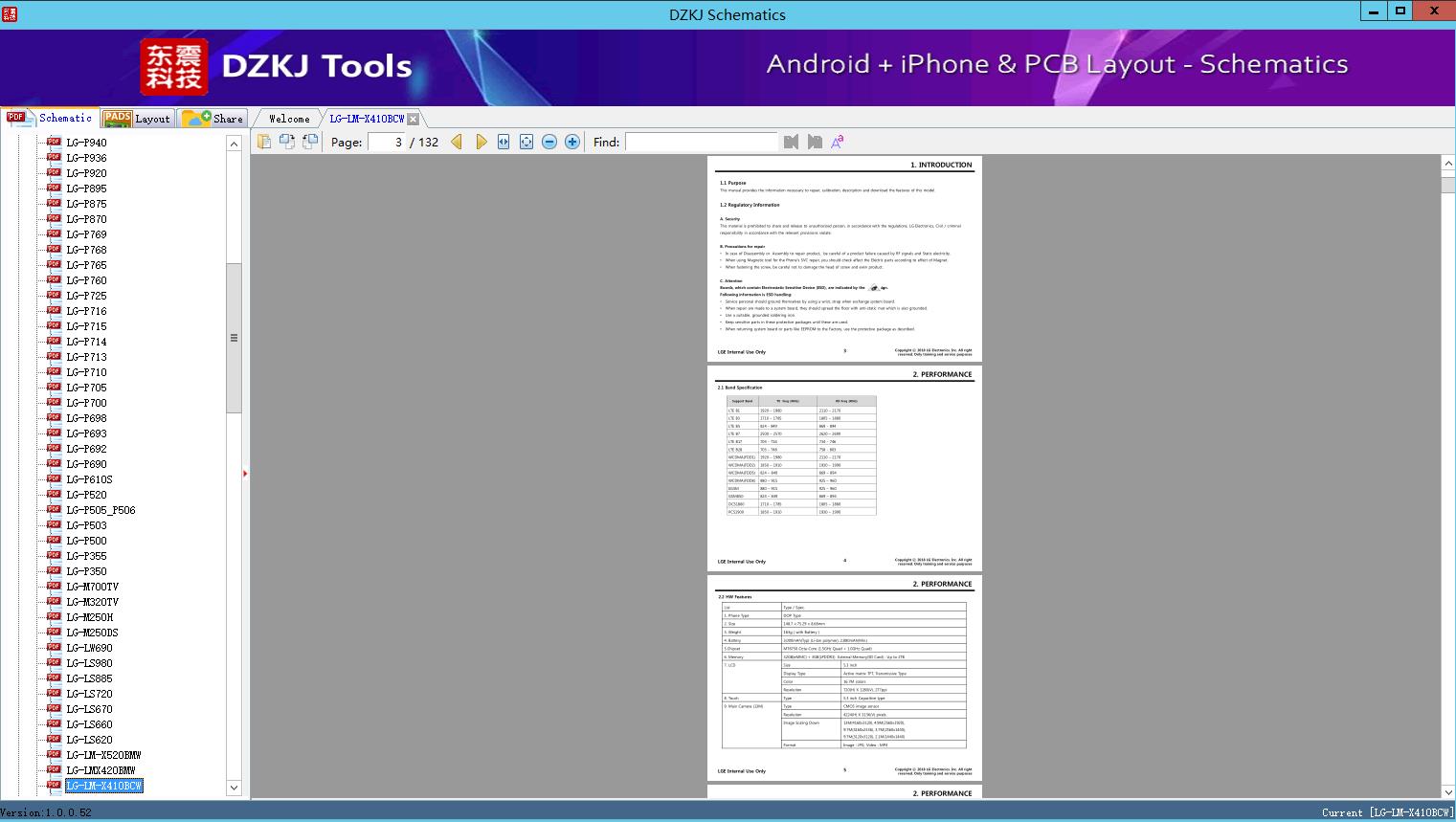
Task: Select LG-LW690 from the tree
Action: (89, 648)
